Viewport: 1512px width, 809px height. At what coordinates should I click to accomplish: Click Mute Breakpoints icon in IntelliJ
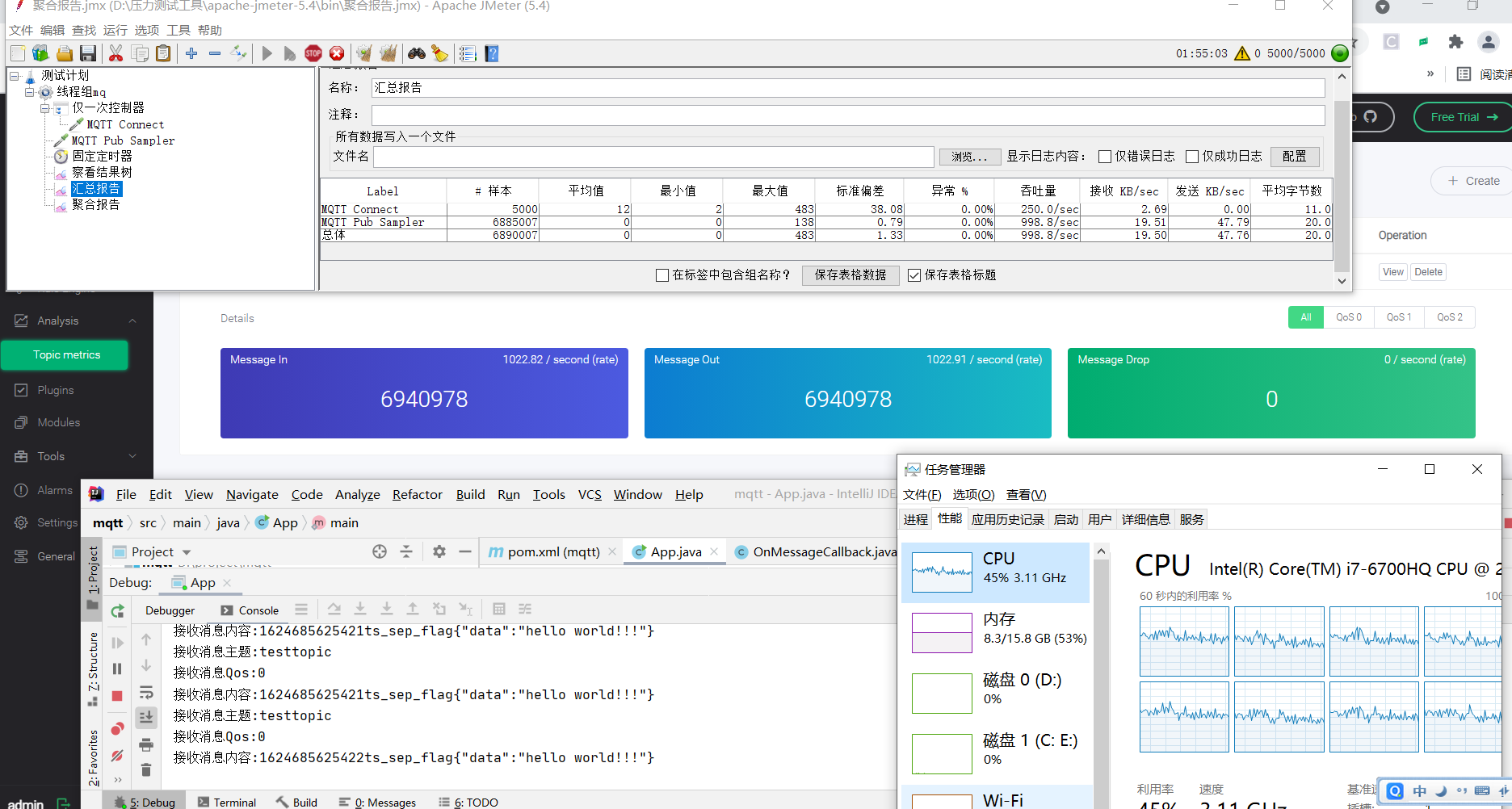[x=117, y=756]
